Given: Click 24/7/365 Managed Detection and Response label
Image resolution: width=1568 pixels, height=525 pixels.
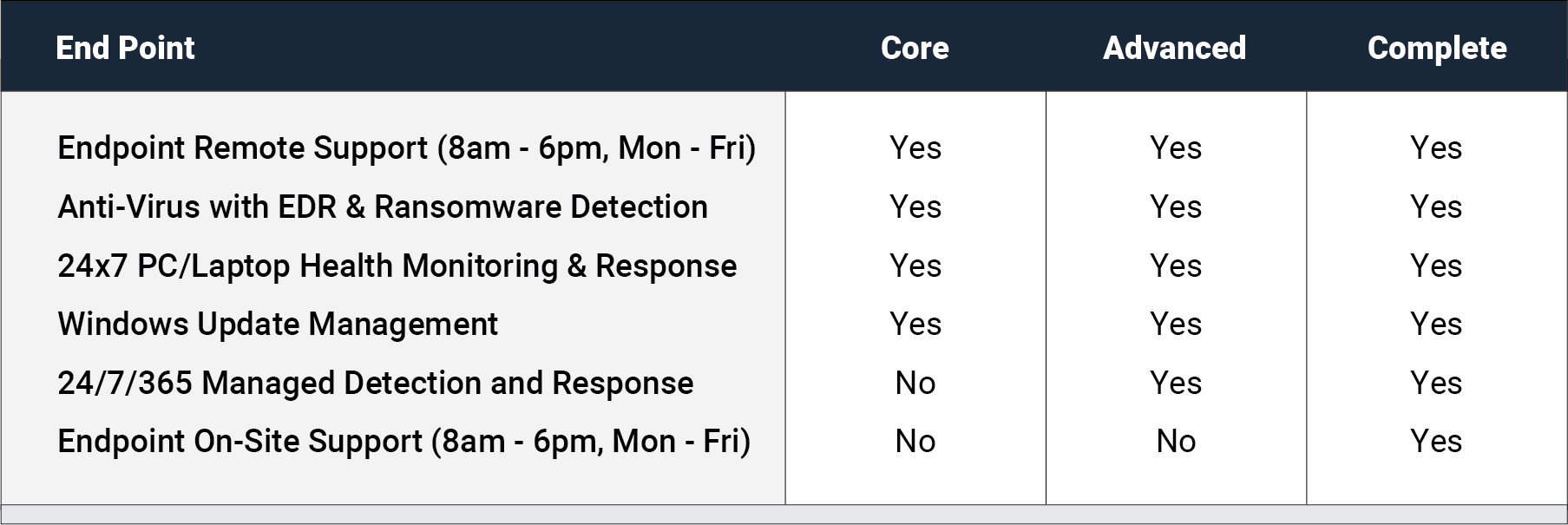Looking at the screenshot, I should pyautogui.click(x=375, y=383).
